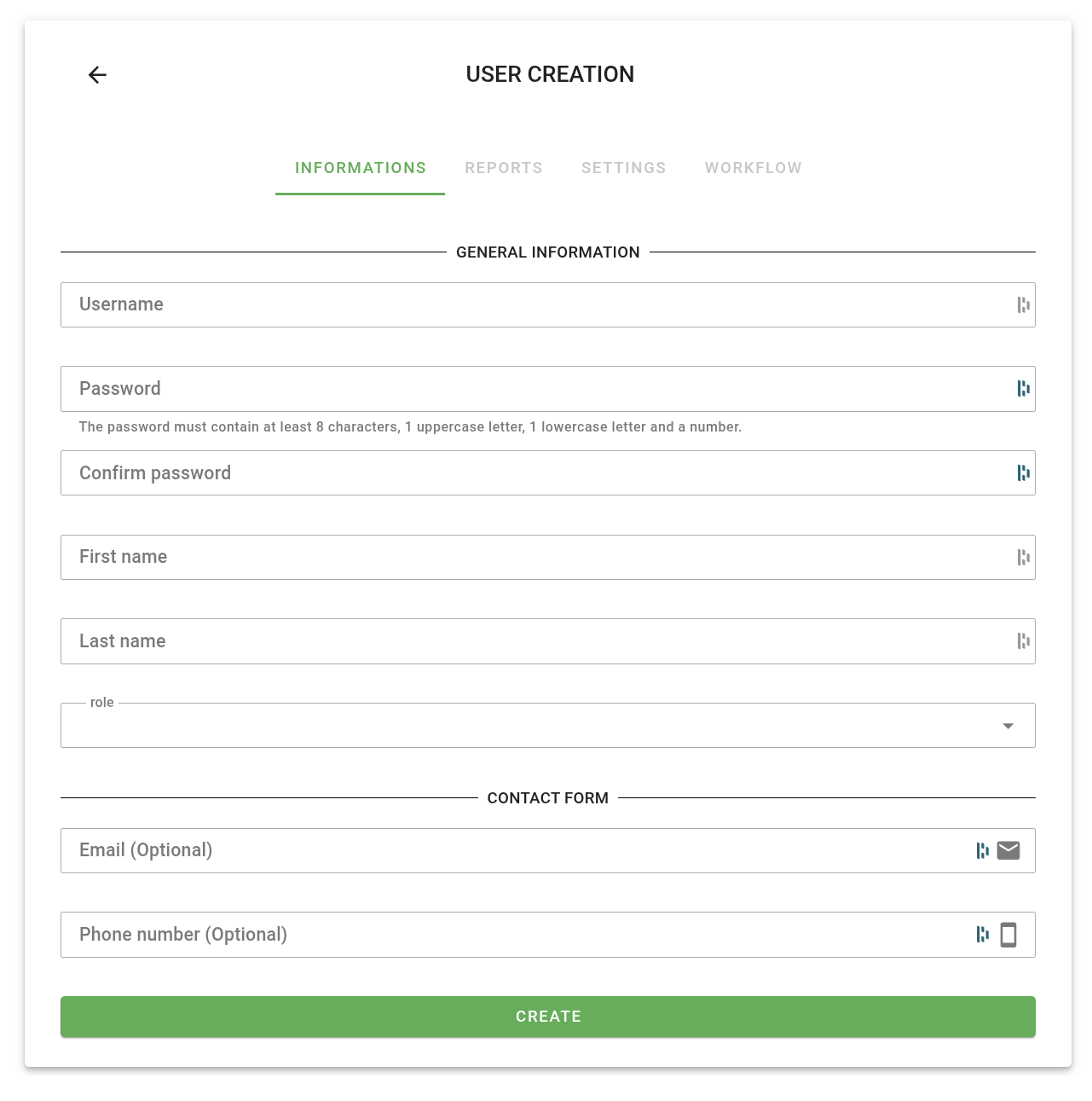The image size is (1092, 1101).
Task: Click the back arrow icon
Action: click(97, 75)
